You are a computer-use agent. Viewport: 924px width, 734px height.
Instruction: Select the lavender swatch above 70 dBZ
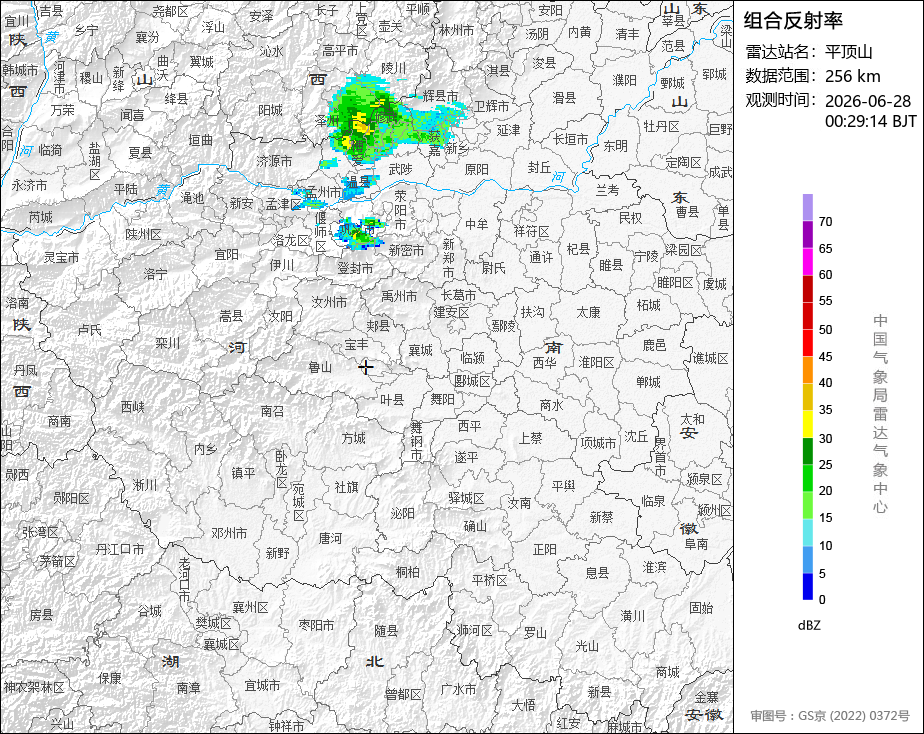(807, 207)
